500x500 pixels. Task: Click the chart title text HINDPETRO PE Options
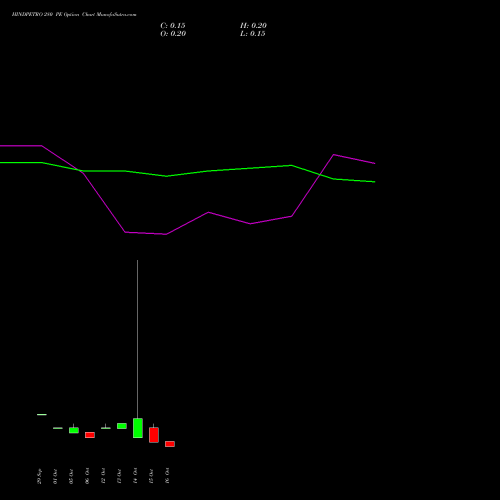74,15
